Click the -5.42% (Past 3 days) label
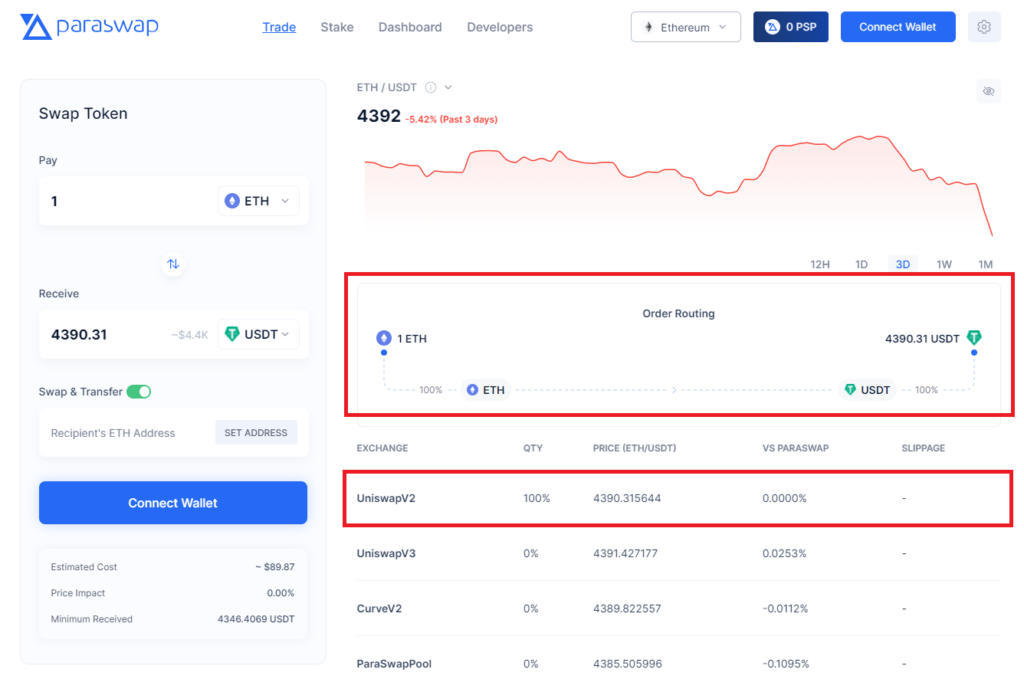Image resolution: width=1024 pixels, height=689 pixels. (x=452, y=120)
